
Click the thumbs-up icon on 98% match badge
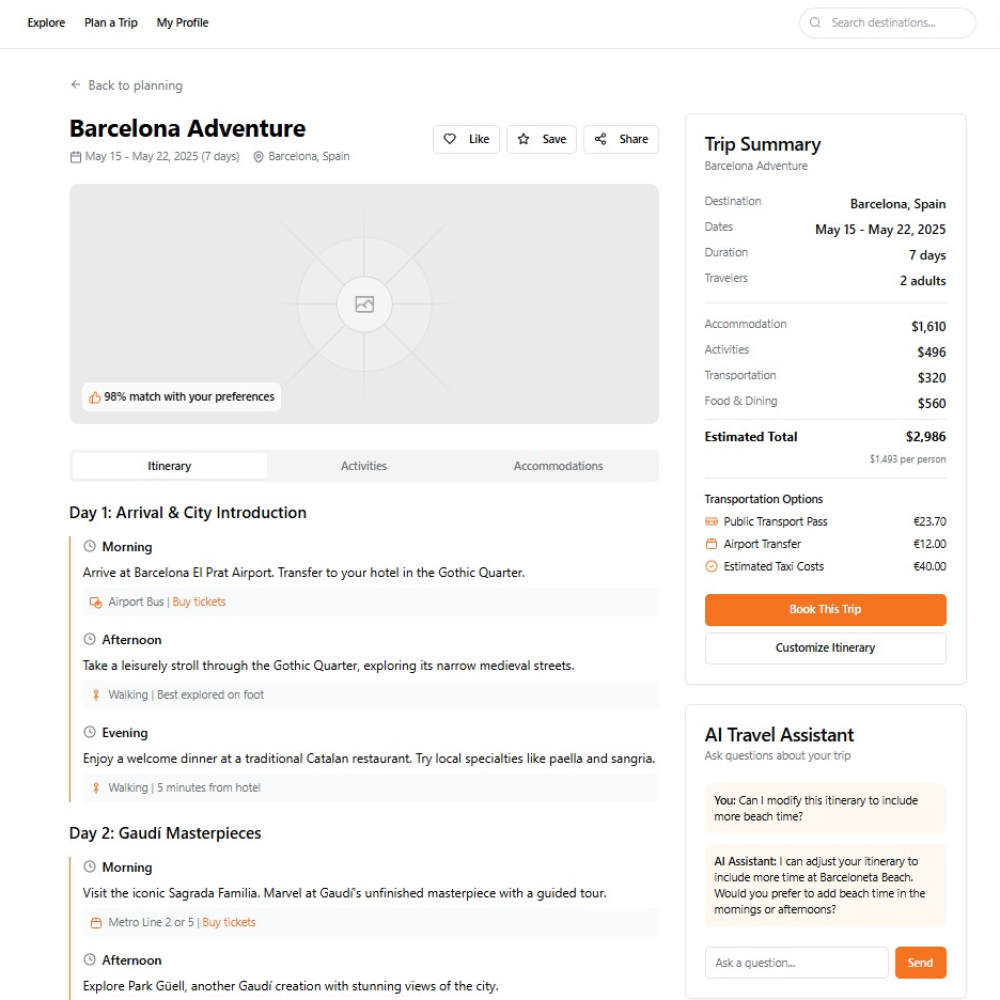[x=95, y=397]
